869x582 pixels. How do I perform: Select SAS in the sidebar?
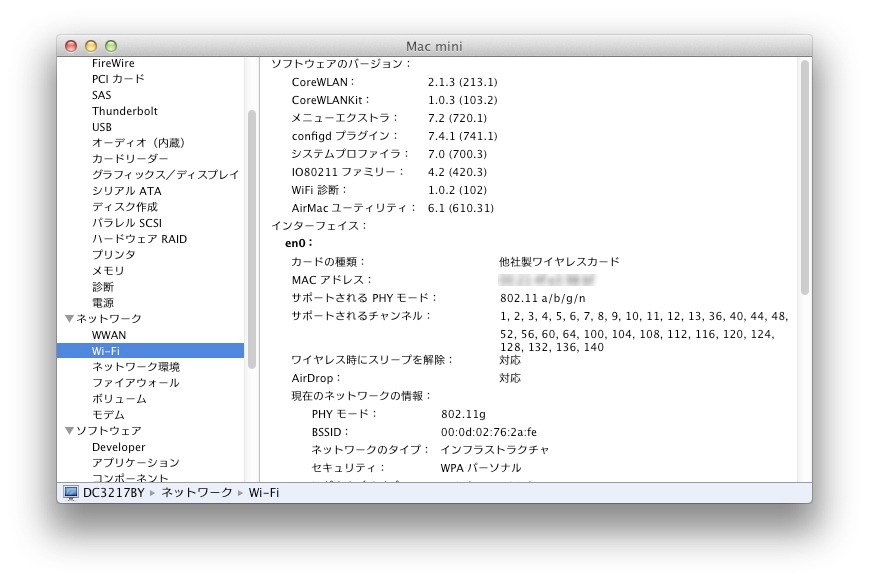(x=101, y=95)
